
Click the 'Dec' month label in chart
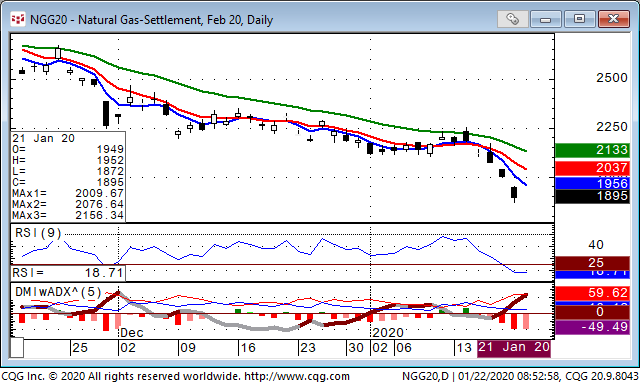click(132, 333)
